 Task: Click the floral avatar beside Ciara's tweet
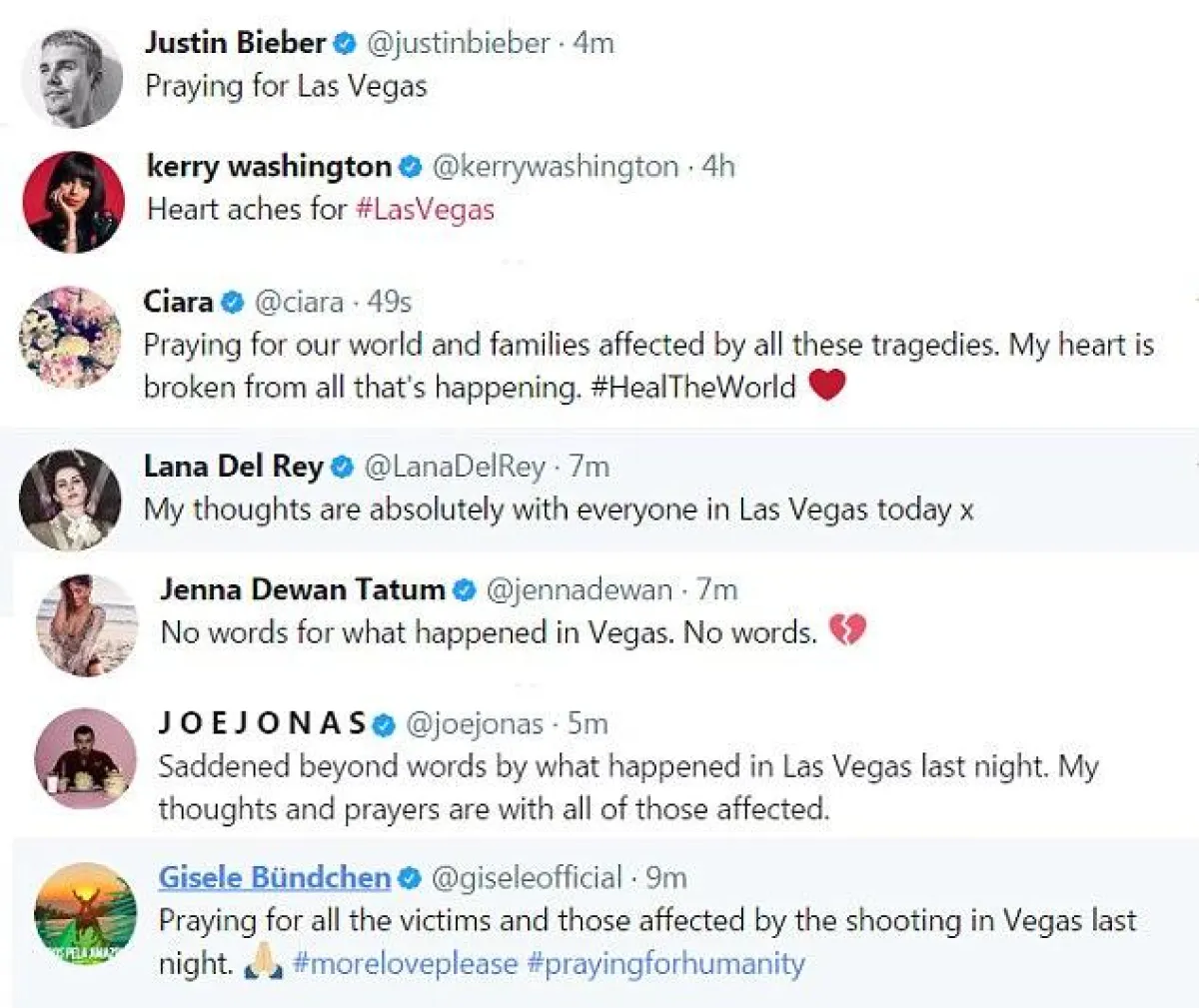point(70,337)
